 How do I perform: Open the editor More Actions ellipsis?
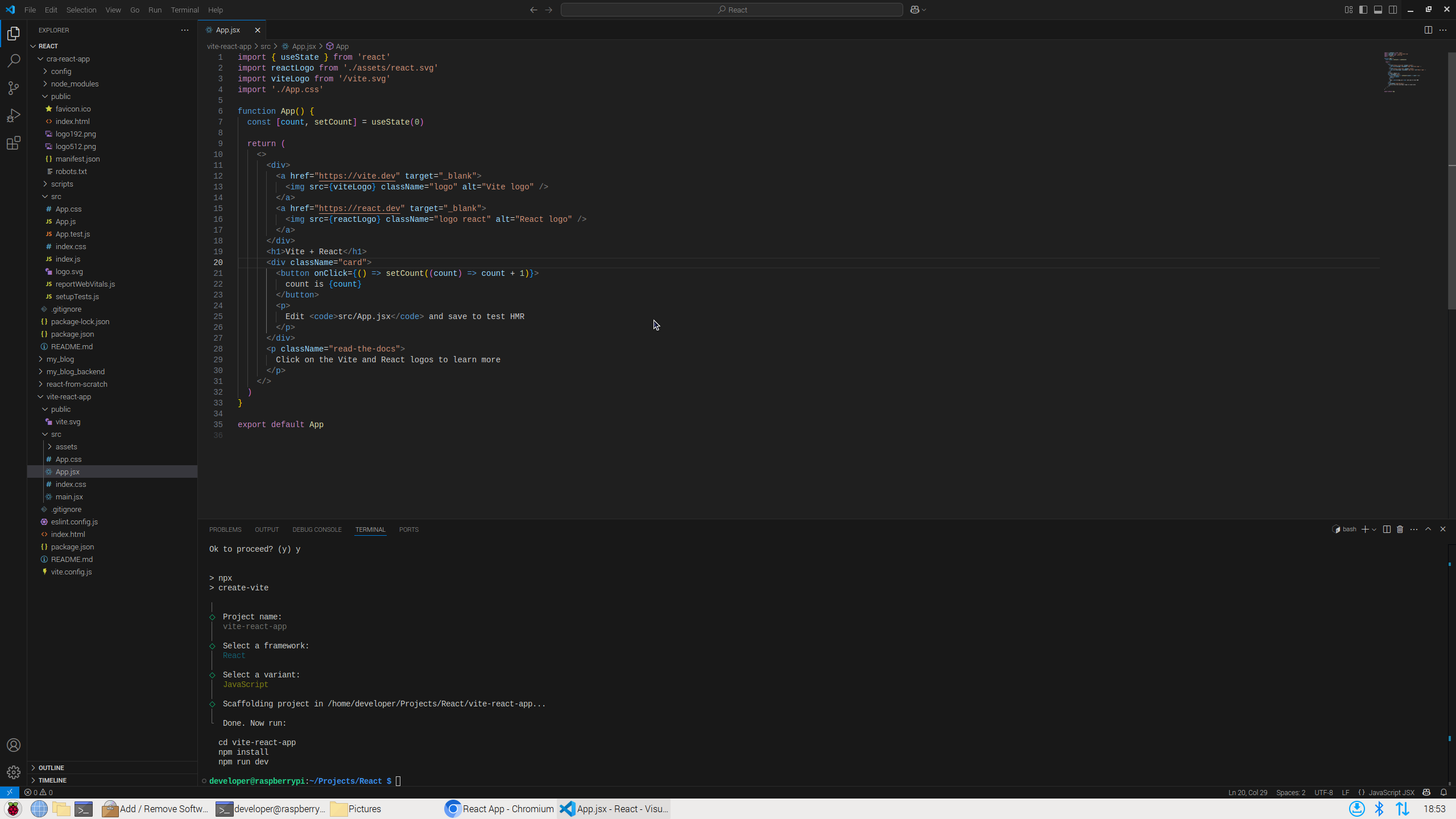[1443, 30]
